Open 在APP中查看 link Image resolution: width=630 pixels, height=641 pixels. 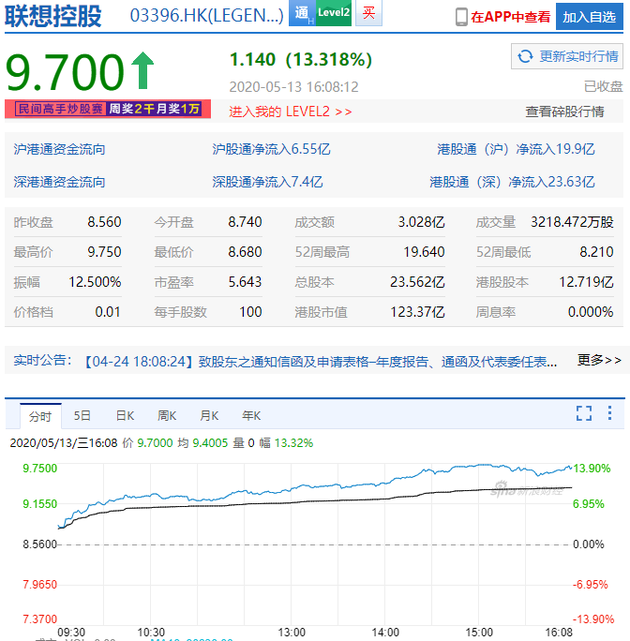tap(510, 17)
